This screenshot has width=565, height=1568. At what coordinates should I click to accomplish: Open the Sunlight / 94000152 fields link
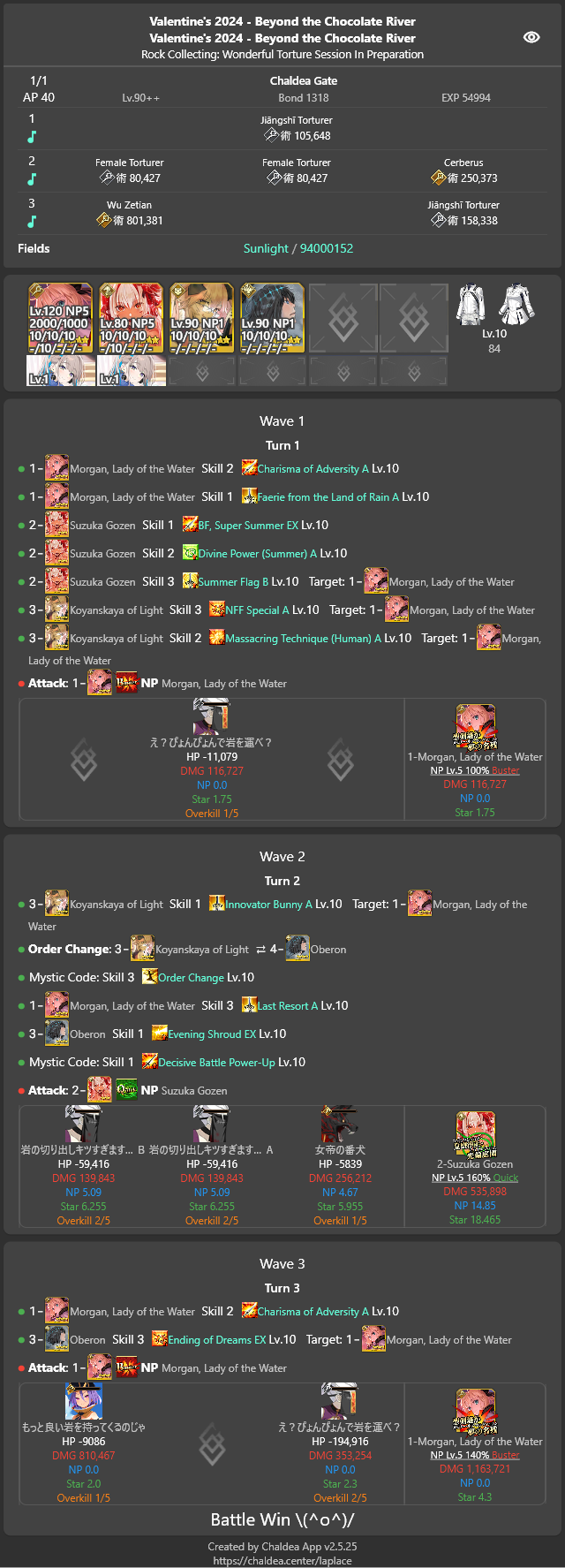point(298,248)
